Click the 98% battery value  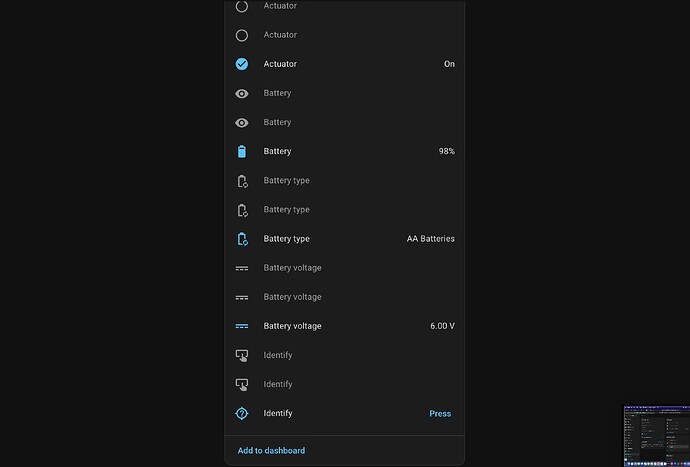coord(447,151)
